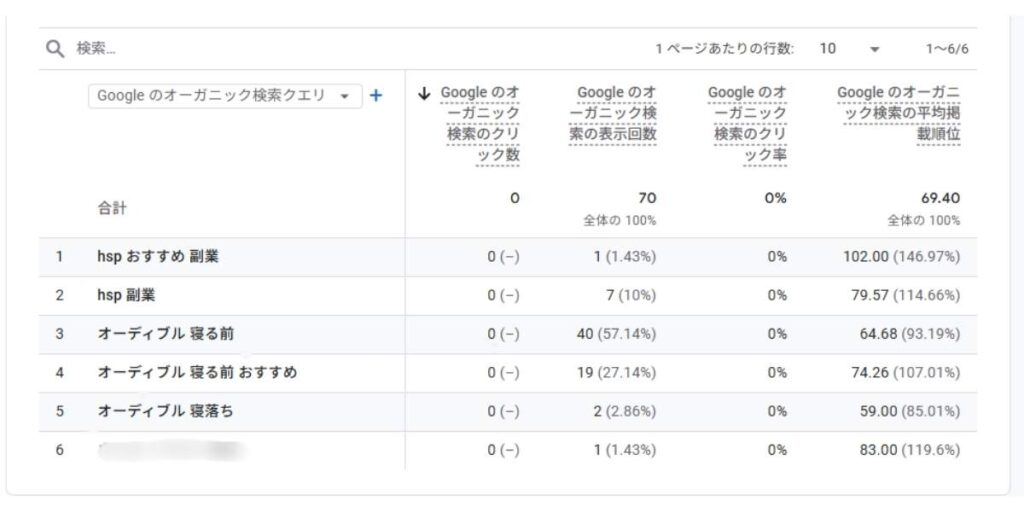Click the 1〜6/6 pagination range text

point(946,48)
